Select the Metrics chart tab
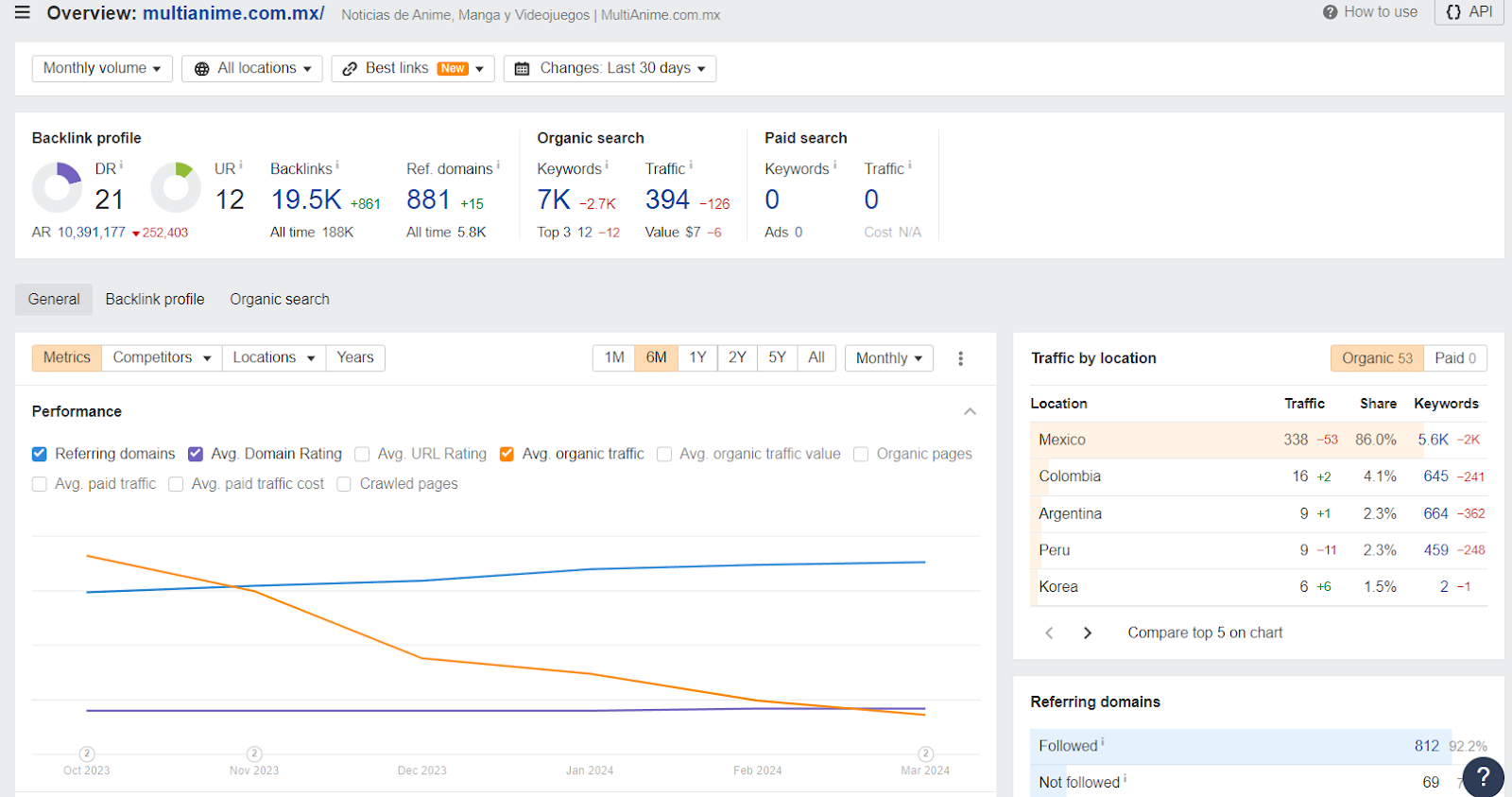 point(67,357)
